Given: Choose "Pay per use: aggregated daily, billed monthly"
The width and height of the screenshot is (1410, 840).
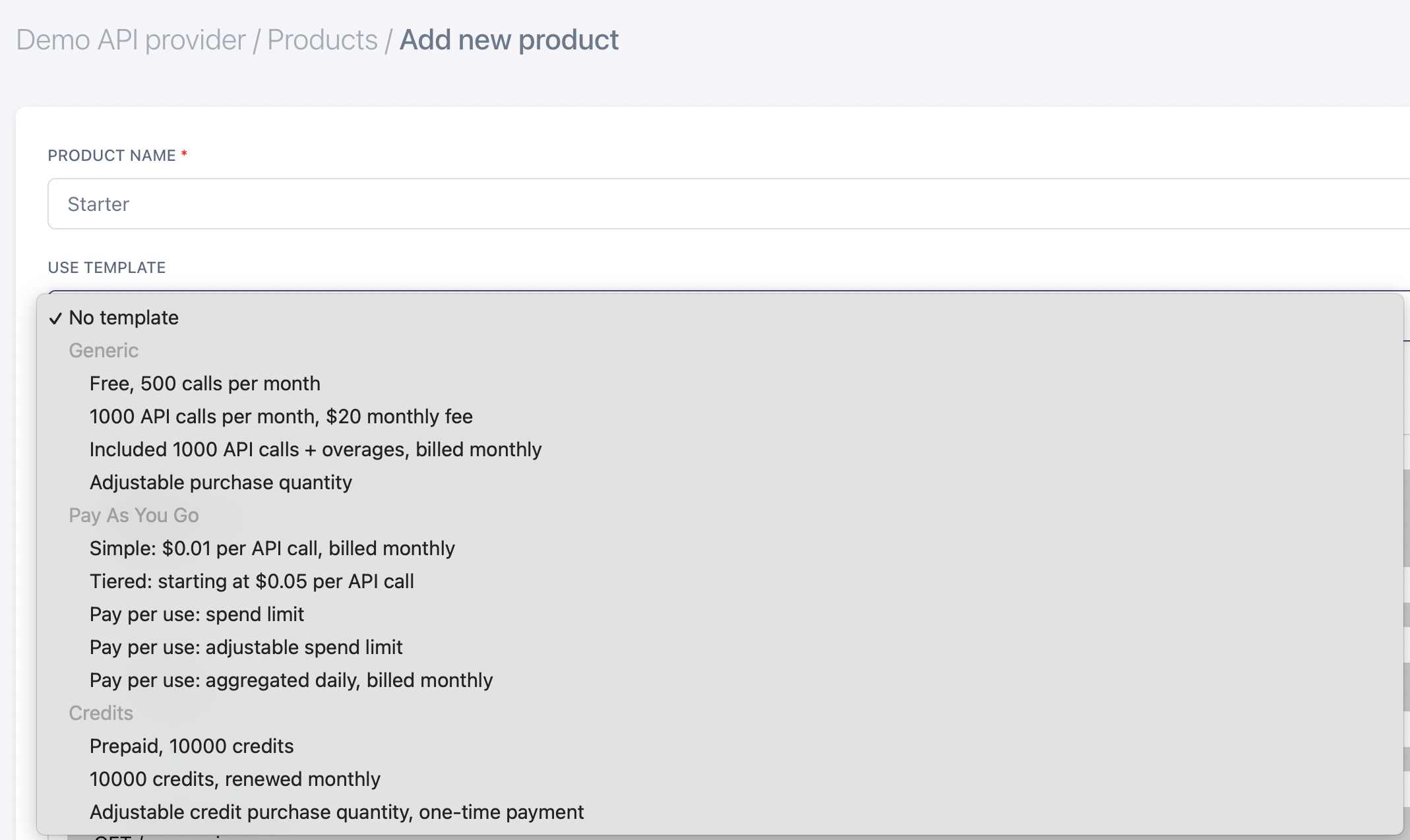Looking at the screenshot, I should [x=291, y=680].
